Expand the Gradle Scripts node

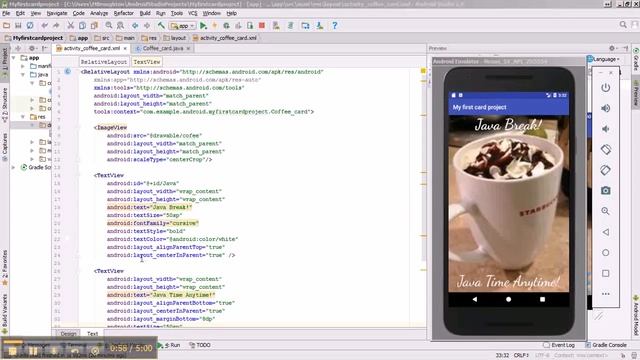pos(14,167)
